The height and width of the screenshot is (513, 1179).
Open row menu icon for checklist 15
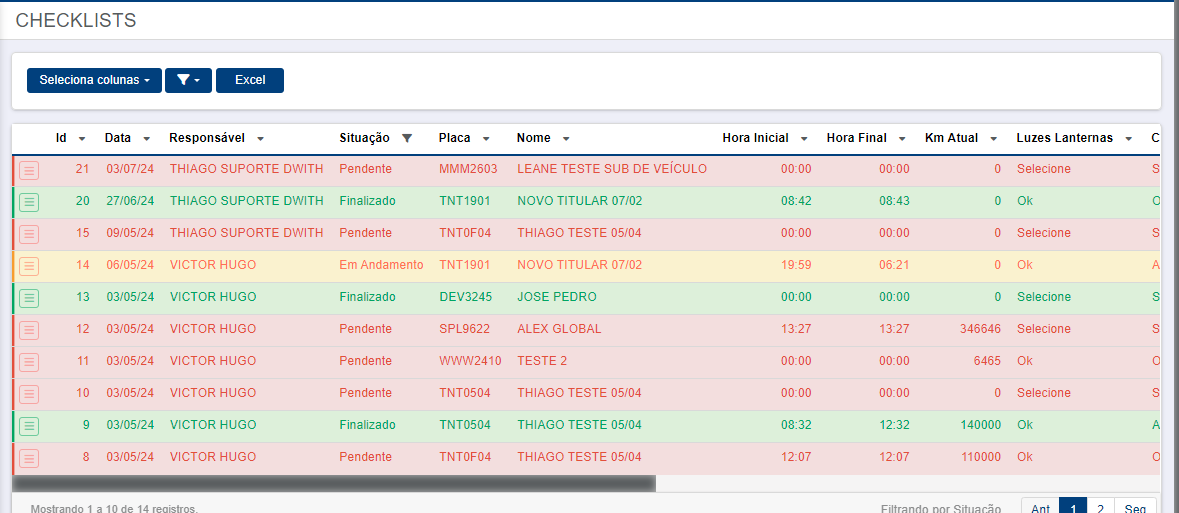click(x=29, y=234)
